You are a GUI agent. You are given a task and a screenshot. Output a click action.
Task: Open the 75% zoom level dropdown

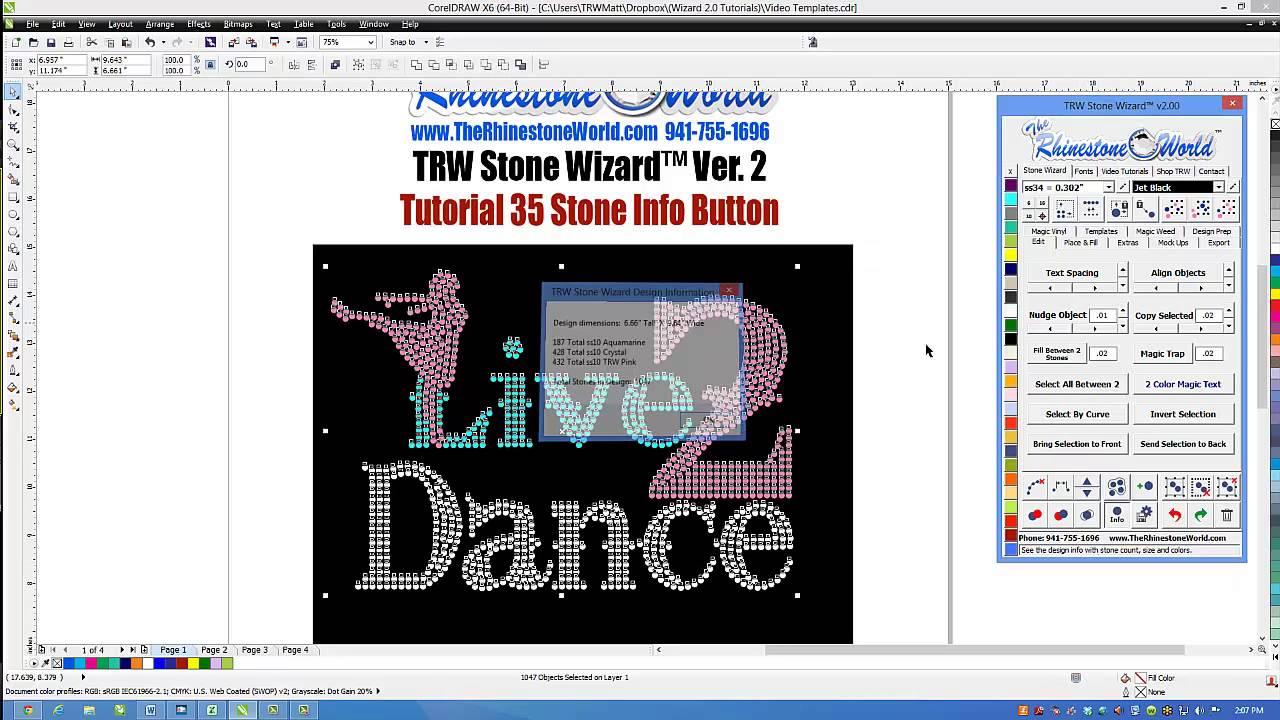coord(370,42)
